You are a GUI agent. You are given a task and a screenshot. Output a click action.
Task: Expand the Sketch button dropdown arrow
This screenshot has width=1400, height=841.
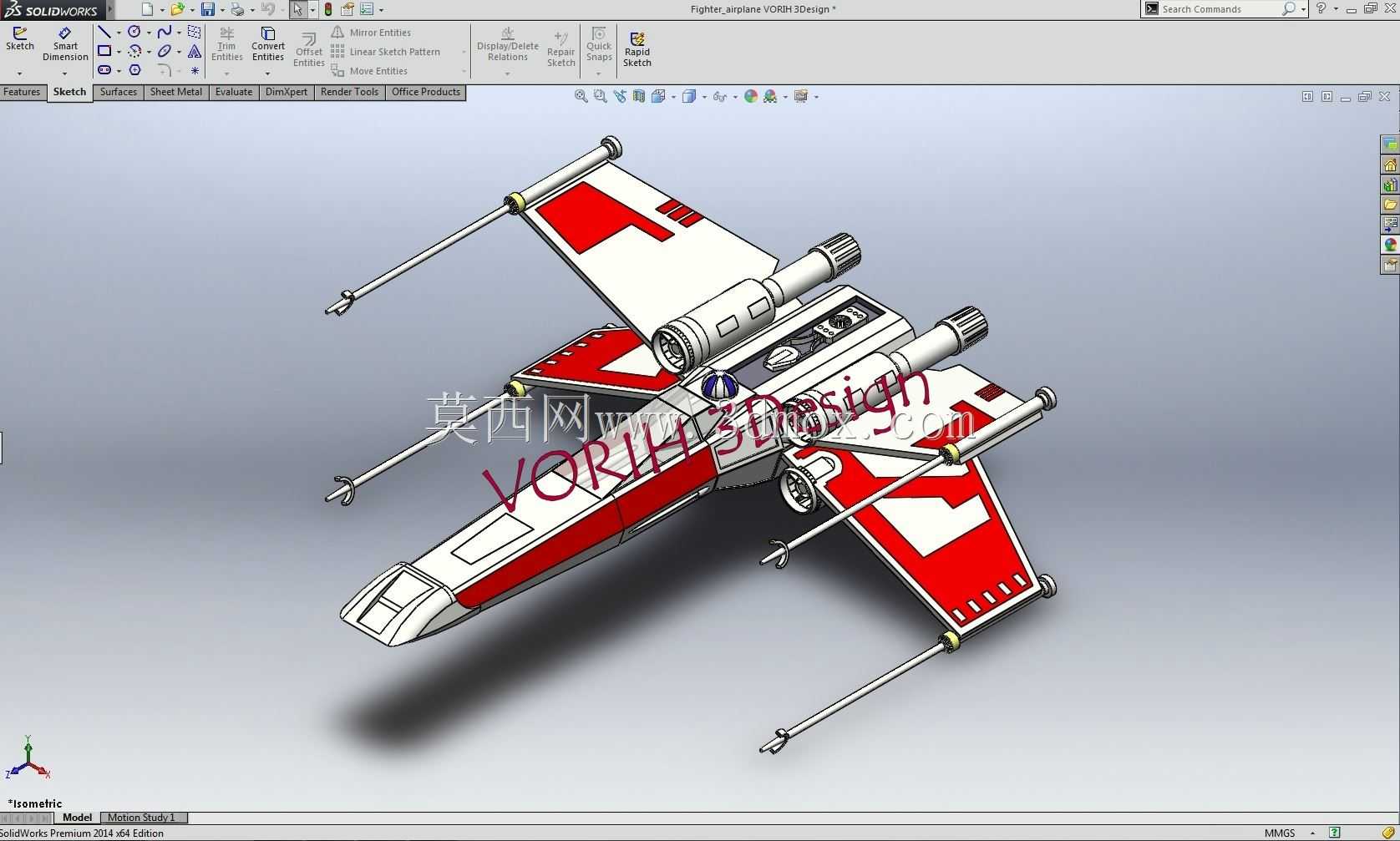20,73
